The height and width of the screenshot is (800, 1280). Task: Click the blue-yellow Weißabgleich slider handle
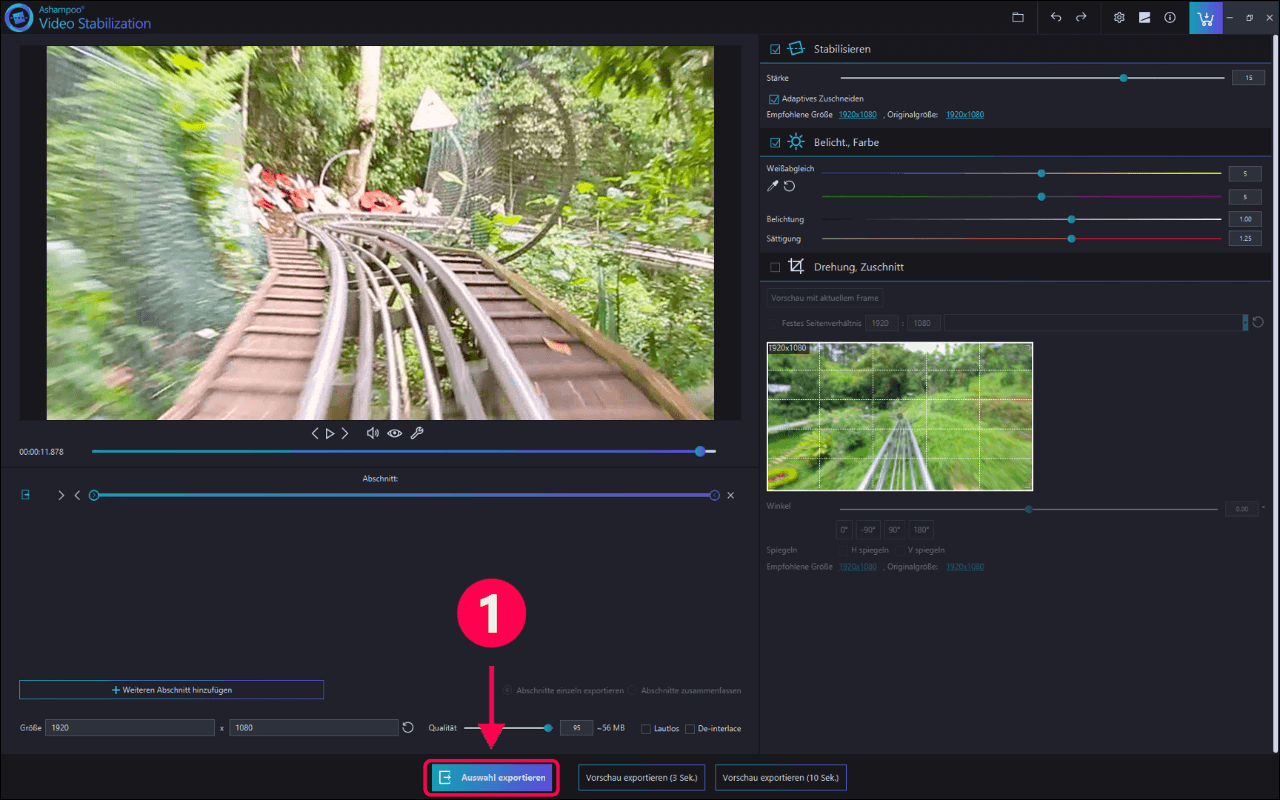coord(1041,173)
